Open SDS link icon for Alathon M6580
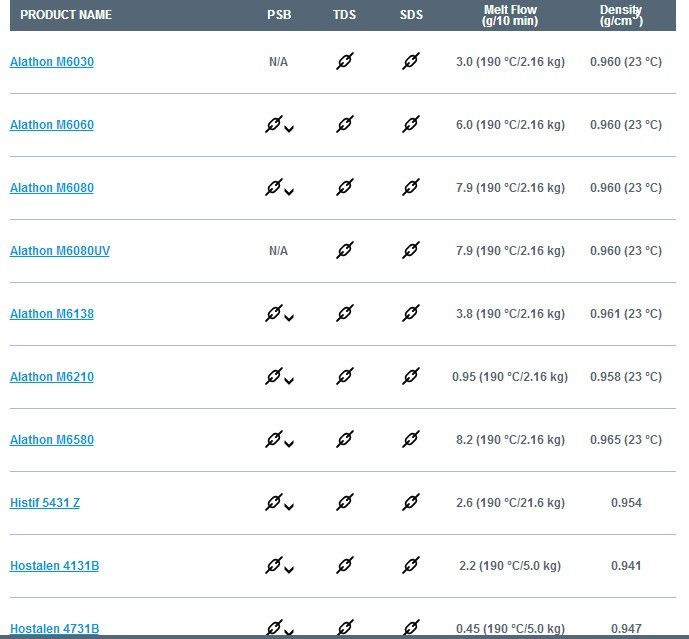This screenshot has height=639, width=689. coord(411,439)
